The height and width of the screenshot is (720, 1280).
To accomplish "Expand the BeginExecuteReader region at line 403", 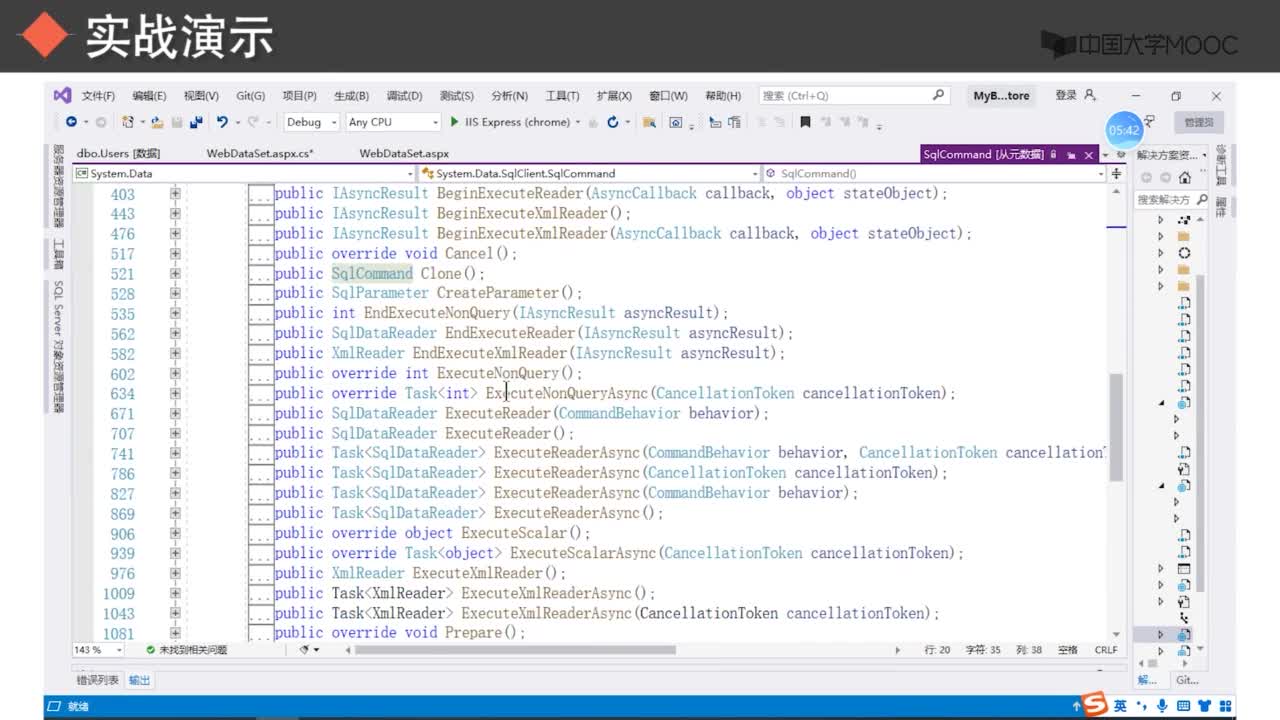I will [175, 193].
